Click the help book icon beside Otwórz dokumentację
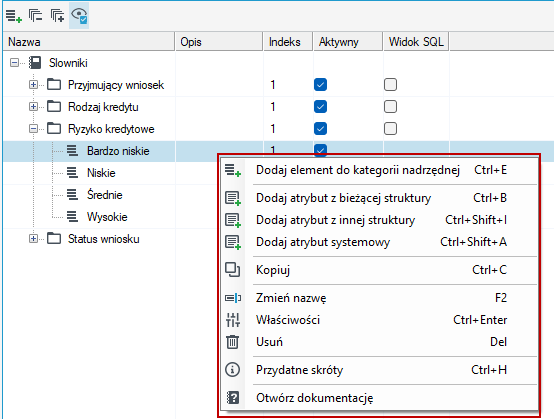 tap(233, 398)
